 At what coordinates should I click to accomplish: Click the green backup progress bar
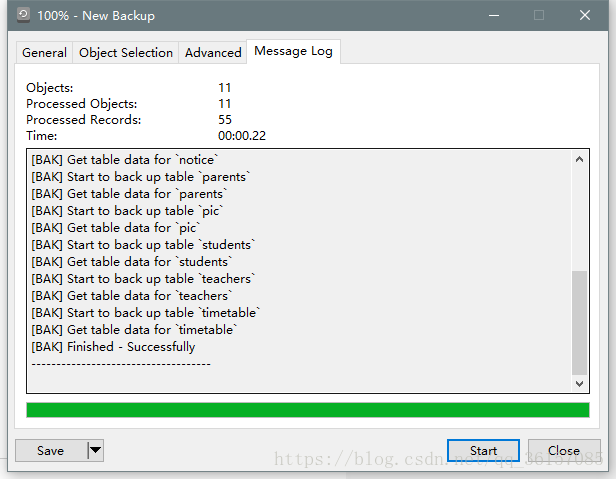coord(307,410)
